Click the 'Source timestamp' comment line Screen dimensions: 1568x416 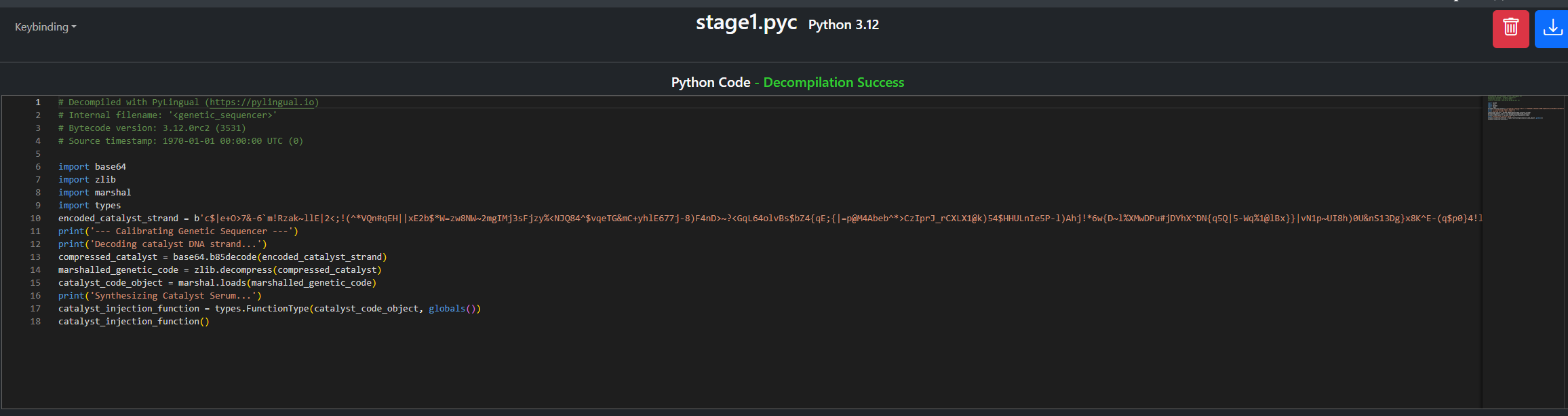(180, 141)
